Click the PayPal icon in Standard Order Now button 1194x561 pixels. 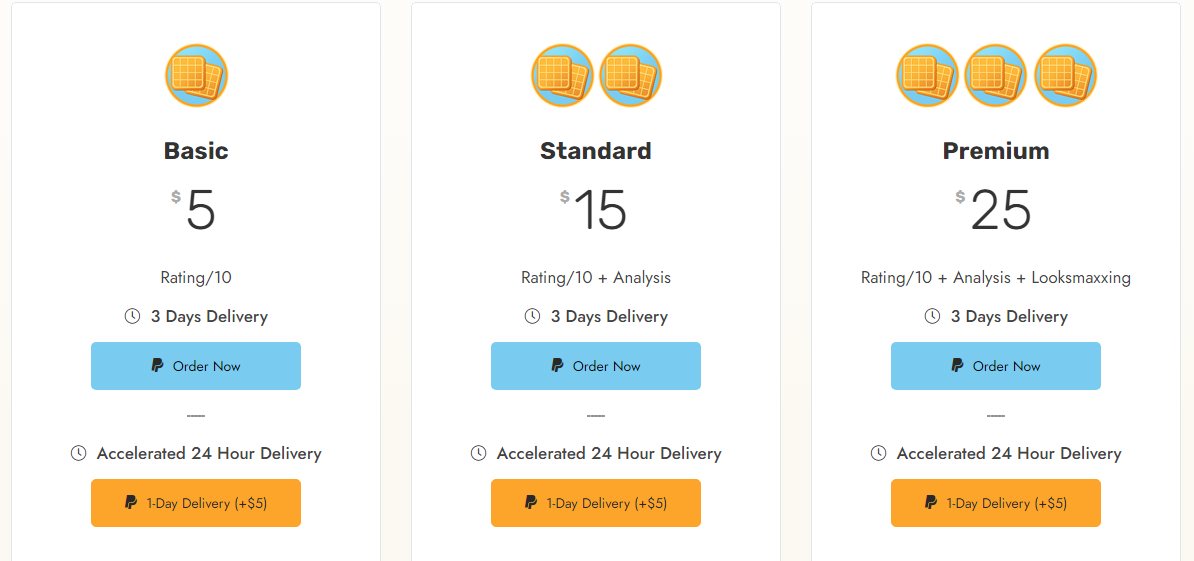point(557,366)
